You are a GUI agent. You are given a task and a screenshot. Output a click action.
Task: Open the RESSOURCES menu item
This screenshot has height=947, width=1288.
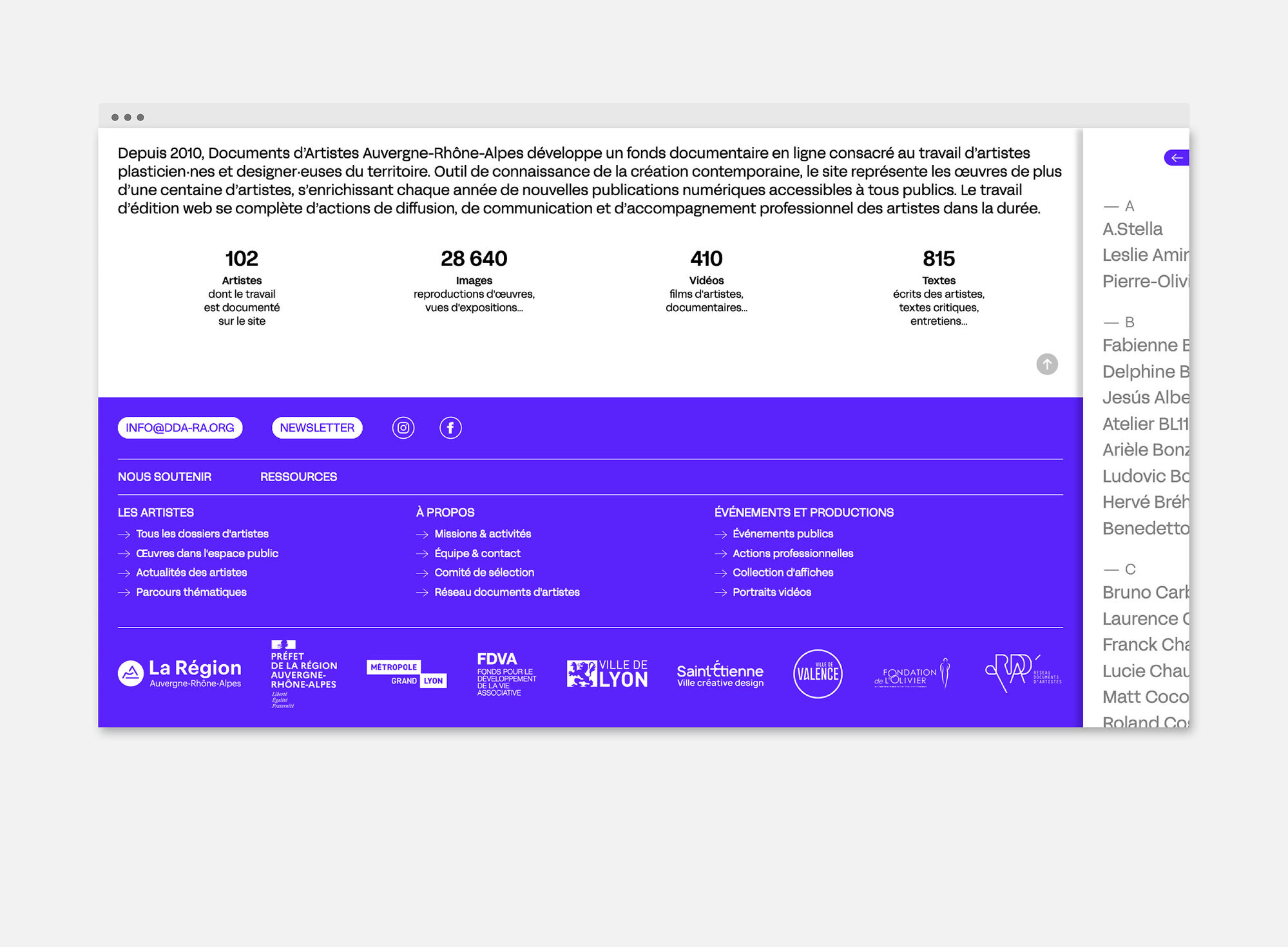(298, 477)
